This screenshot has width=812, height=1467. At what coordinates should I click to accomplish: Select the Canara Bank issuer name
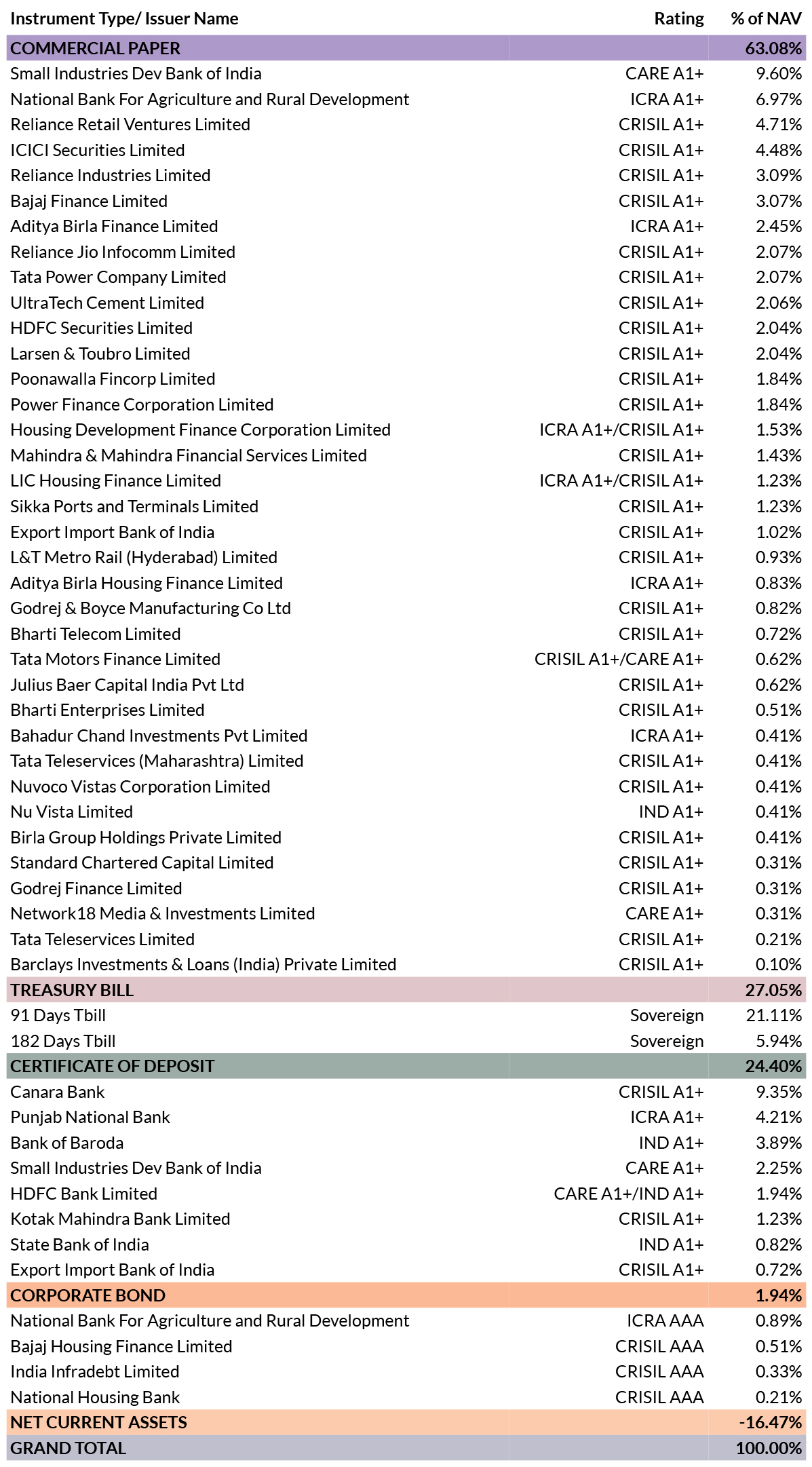tap(58, 1092)
